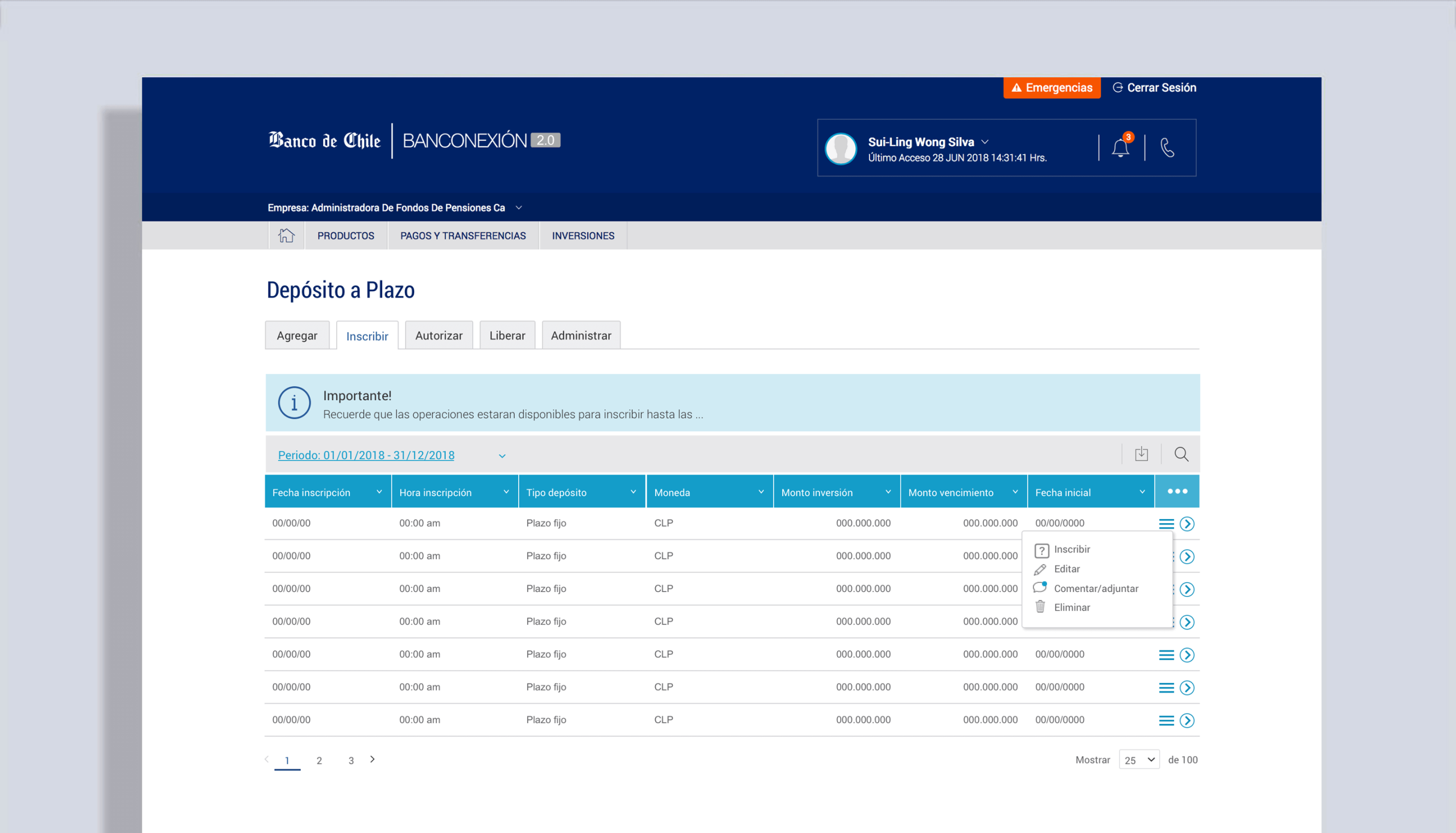Open the hamburger menu in fifth table row
The height and width of the screenshot is (833, 1456).
pyautogui.click(x=1166, y=655)
